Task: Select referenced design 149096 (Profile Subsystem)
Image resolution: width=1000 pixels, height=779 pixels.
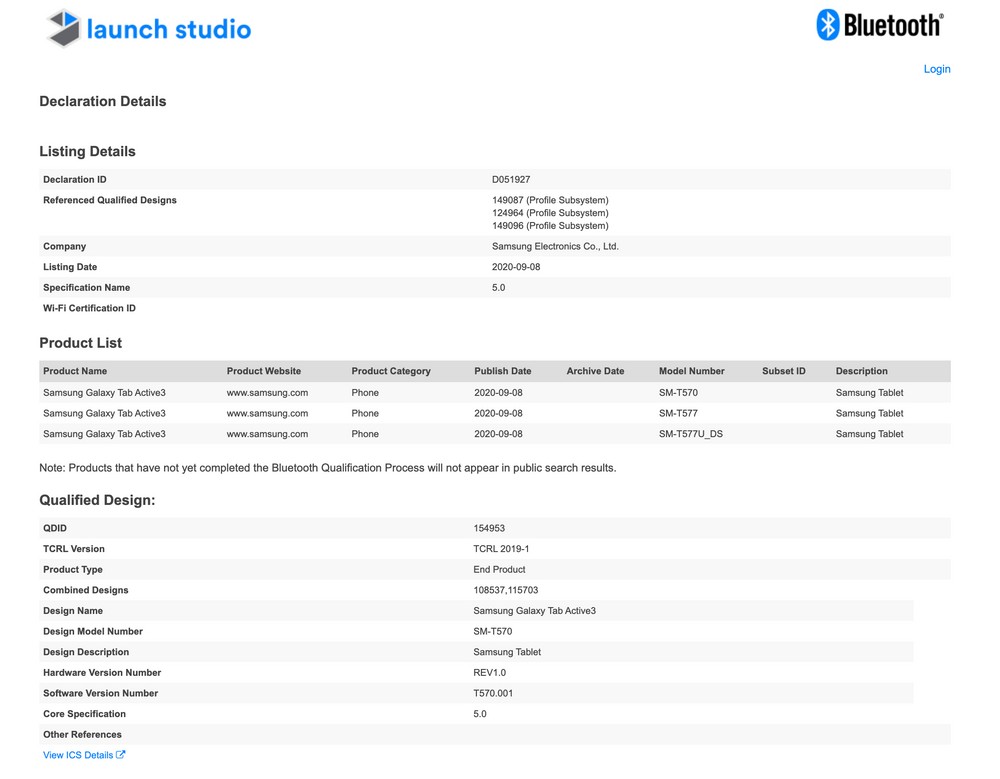Action: 550,225
